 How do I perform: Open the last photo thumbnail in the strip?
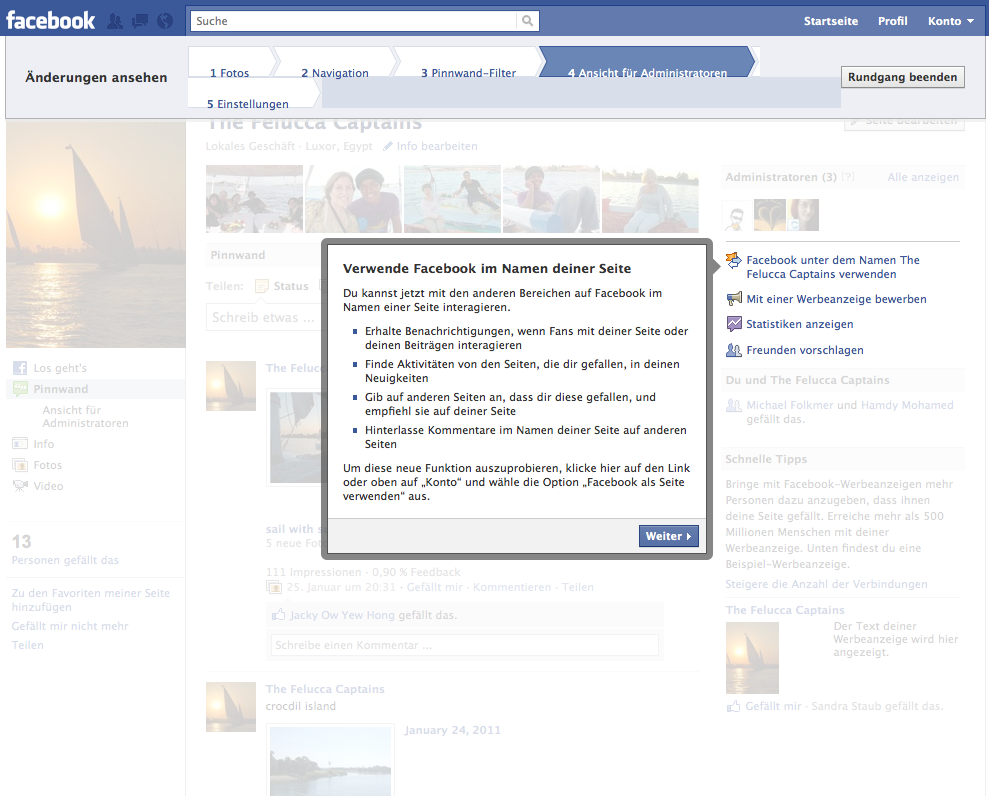650,199
